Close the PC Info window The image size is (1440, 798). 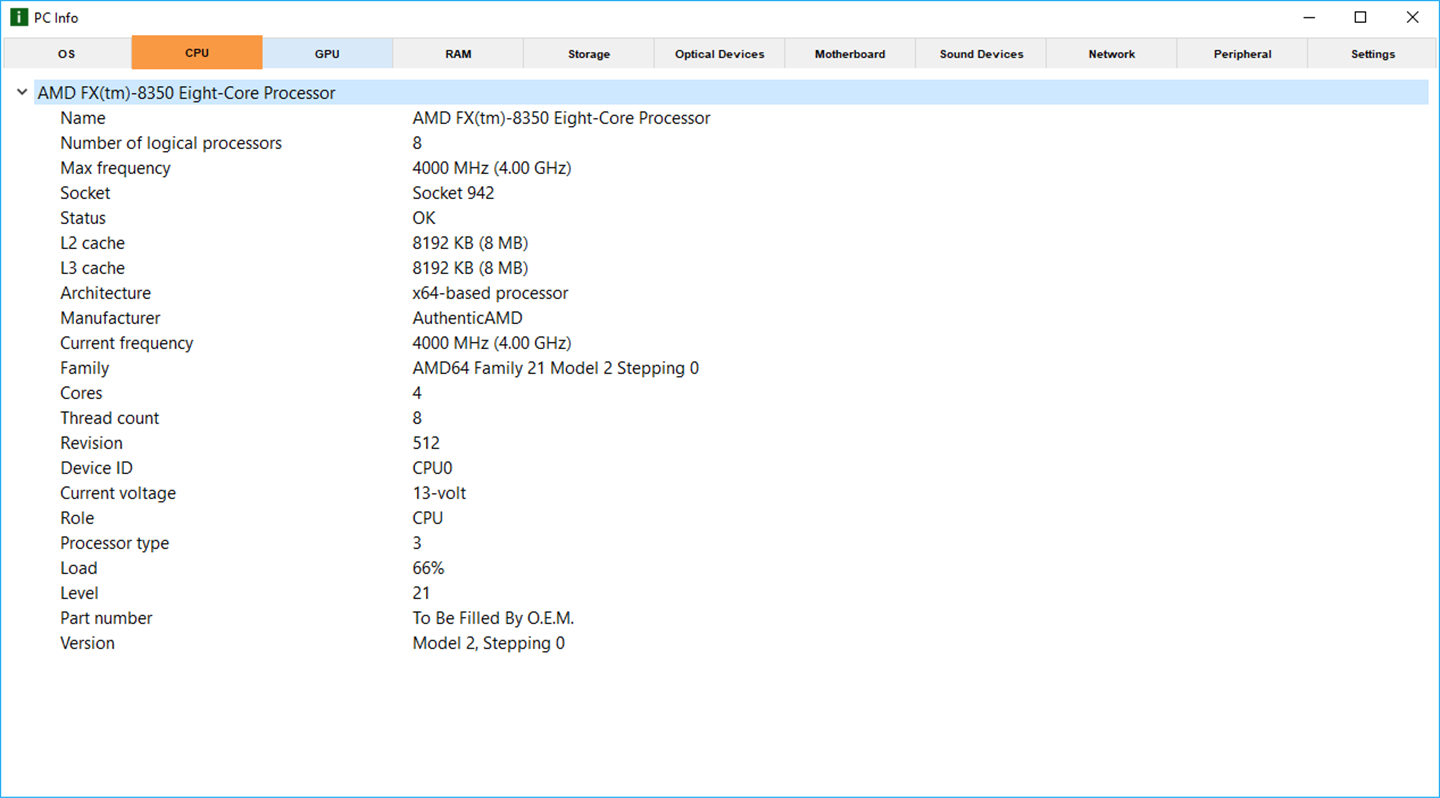(1412, 17)
